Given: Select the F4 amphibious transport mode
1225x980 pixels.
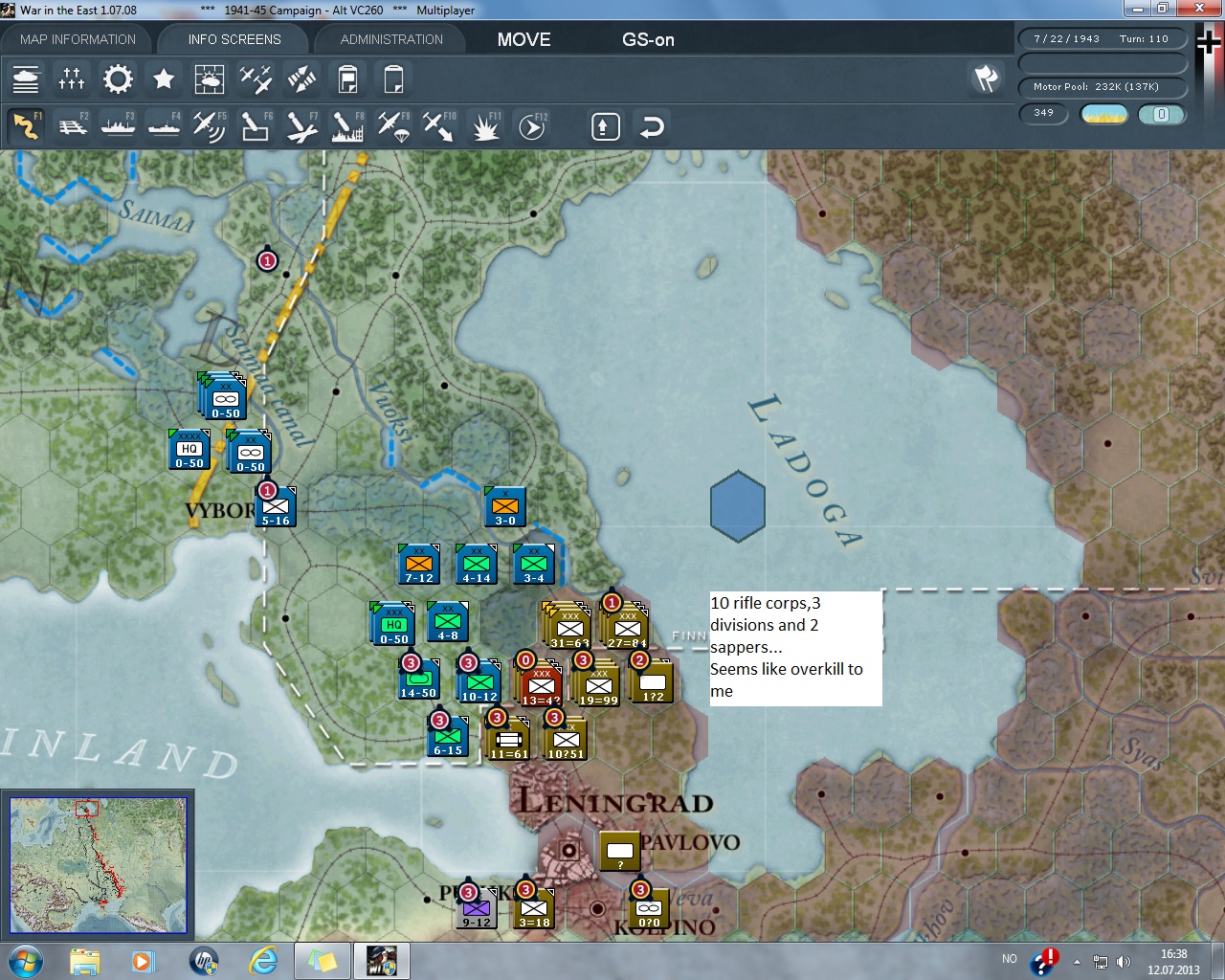Looking at the screenshot, I should pyautogui.click(x=164, y=126).
